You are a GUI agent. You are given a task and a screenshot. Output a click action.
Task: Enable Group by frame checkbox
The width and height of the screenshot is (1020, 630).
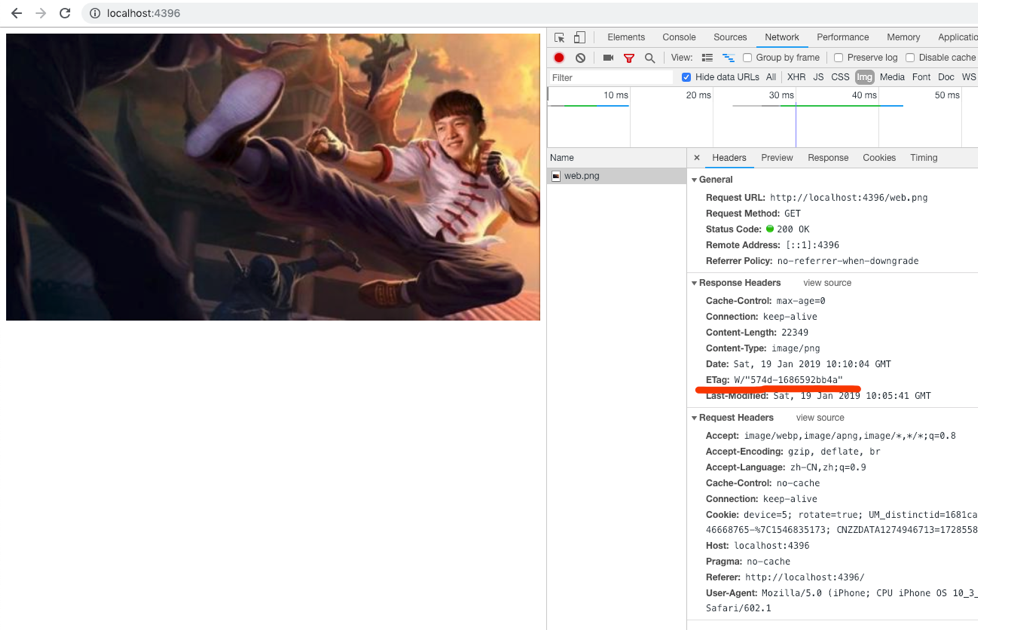point(747,57)
